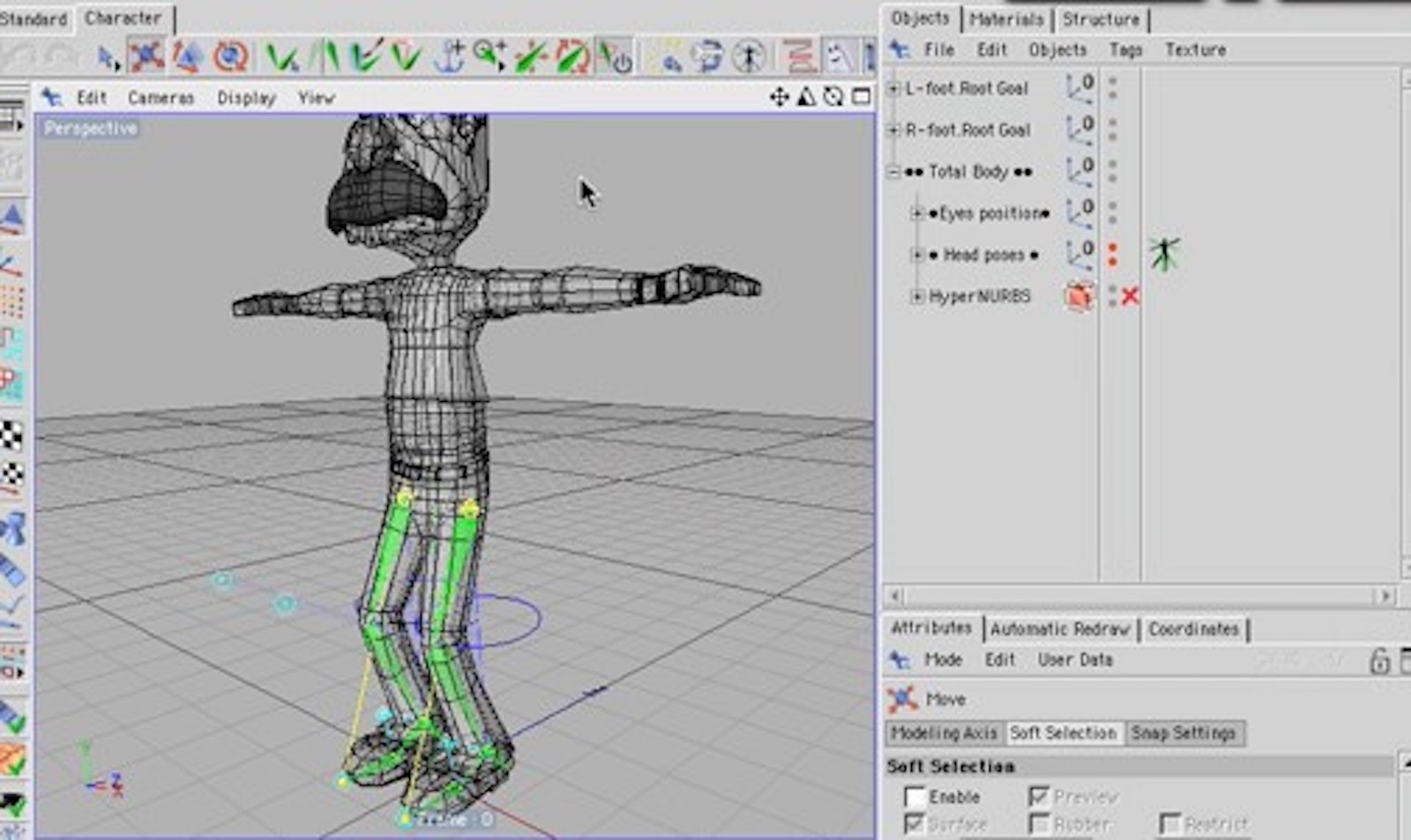Viewport: 1411px width, 840px height.
Task: Click the Soft Selection button
Action: [x=1063, y=732]
